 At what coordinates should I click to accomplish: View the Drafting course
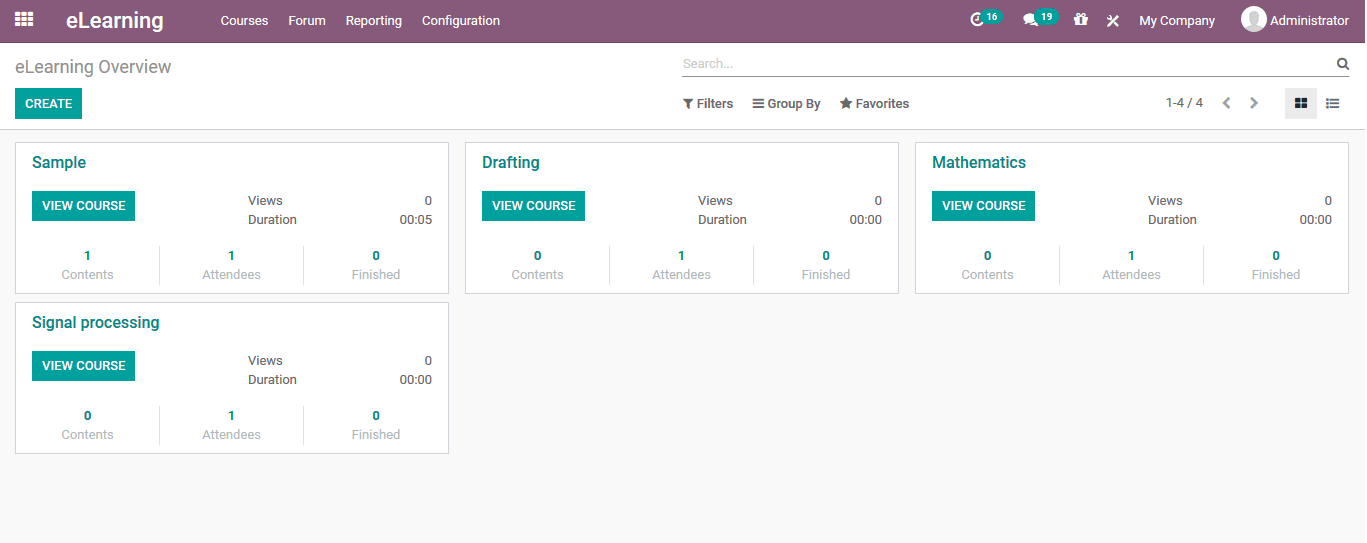coord(533,206)
